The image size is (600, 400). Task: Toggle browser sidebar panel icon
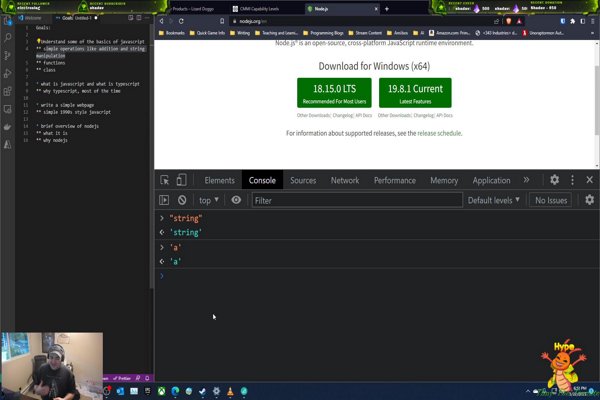(x=582, y=21)
